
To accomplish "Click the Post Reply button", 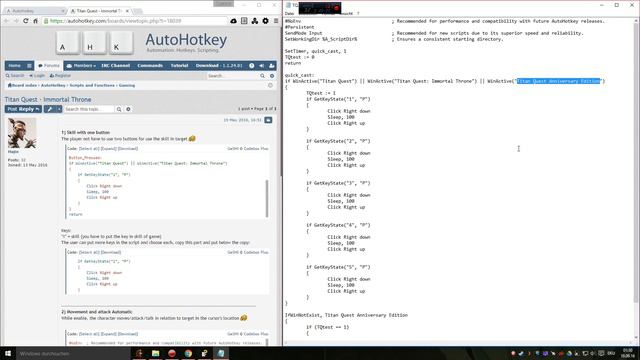I will [x=23, y=109].
